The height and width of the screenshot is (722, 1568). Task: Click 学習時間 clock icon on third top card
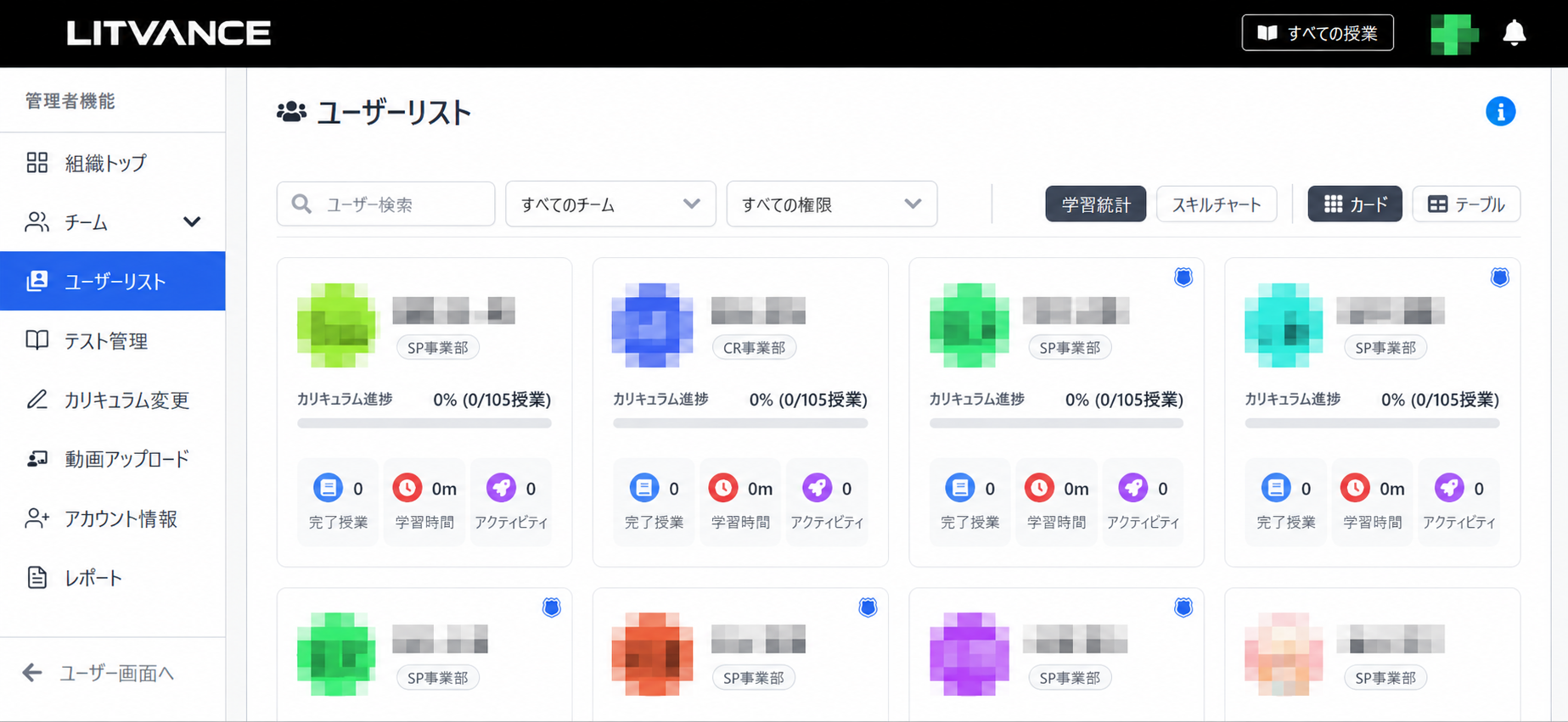1039,488
